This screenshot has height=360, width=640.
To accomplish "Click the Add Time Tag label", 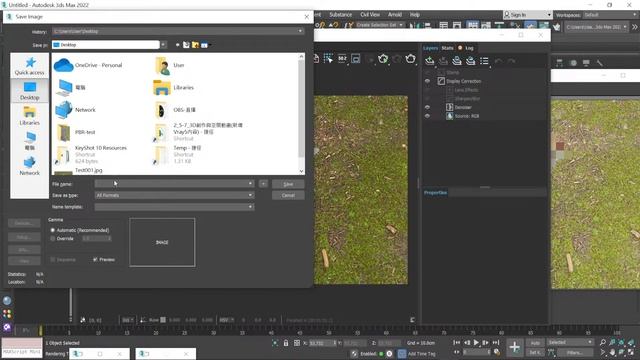I will point(422,353).
